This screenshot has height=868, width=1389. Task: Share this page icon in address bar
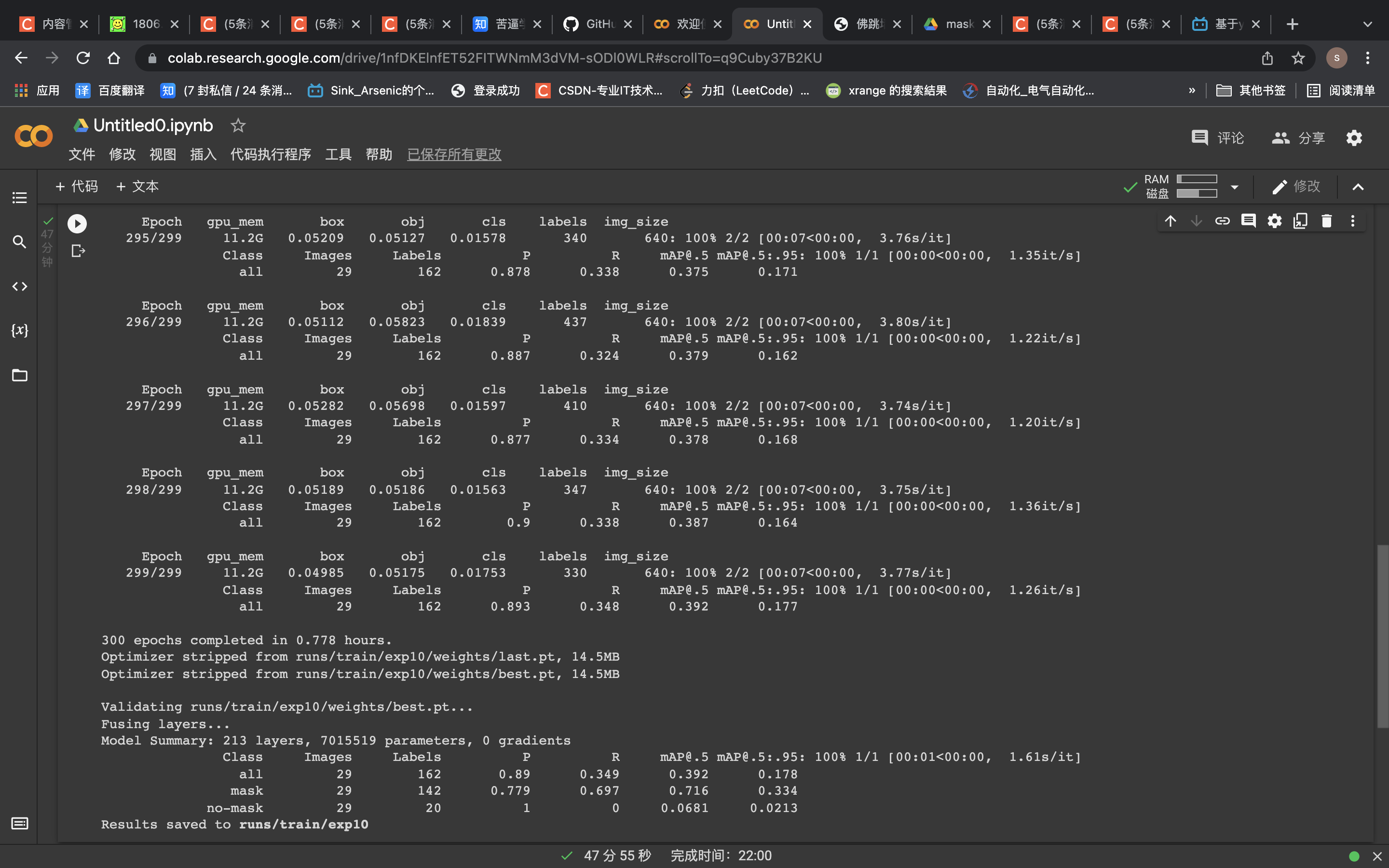click(x=1267, y=58)
